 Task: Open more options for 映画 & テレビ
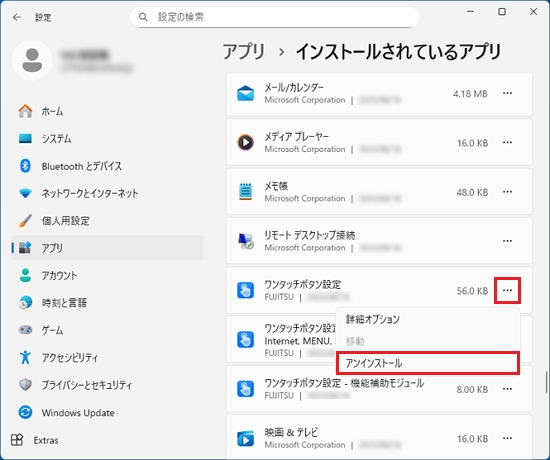[x=507, y=439]
